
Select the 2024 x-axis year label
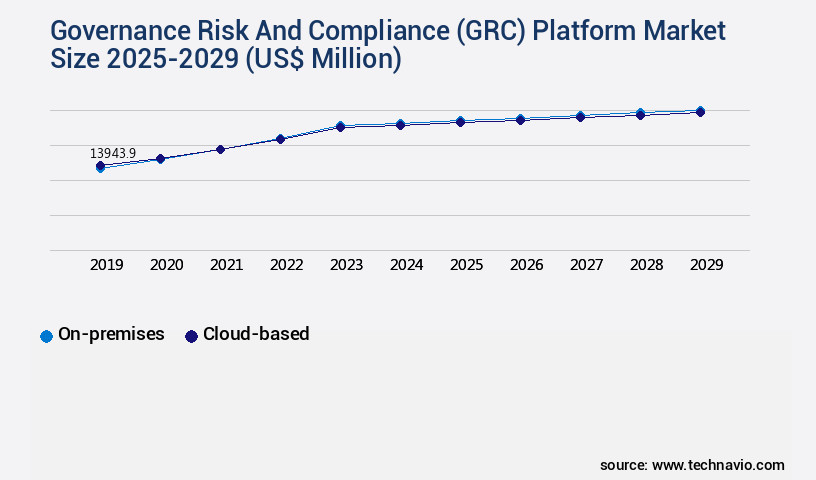[406, 265]
